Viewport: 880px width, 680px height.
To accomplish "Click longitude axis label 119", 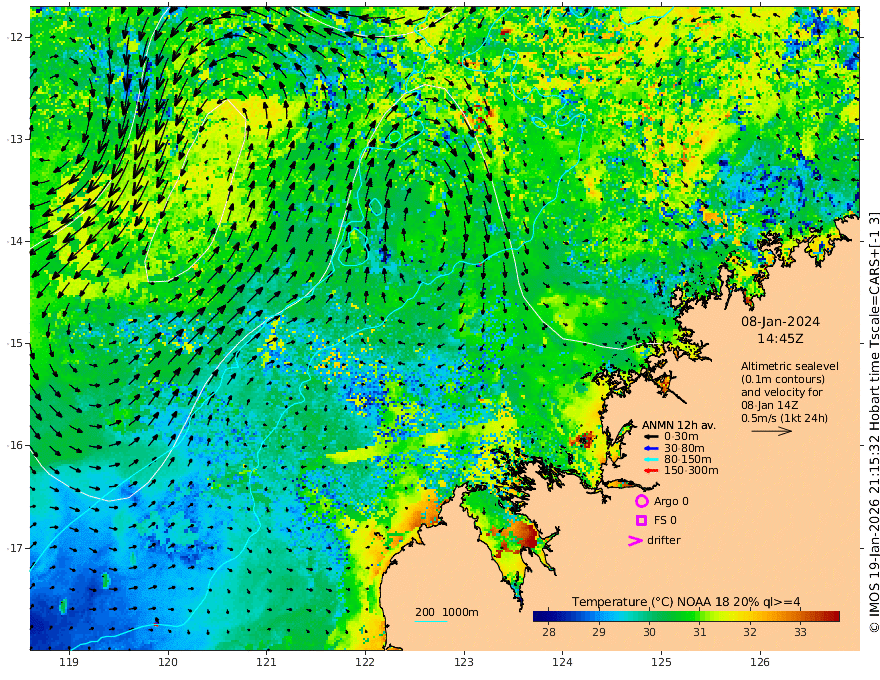I will (69, 663).
